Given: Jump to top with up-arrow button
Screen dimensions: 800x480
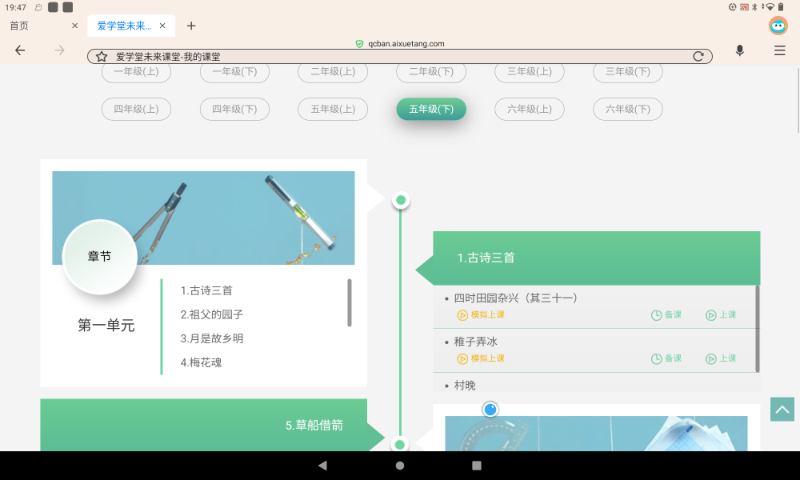Looking at the screenshot, I should tap(782, 409).
